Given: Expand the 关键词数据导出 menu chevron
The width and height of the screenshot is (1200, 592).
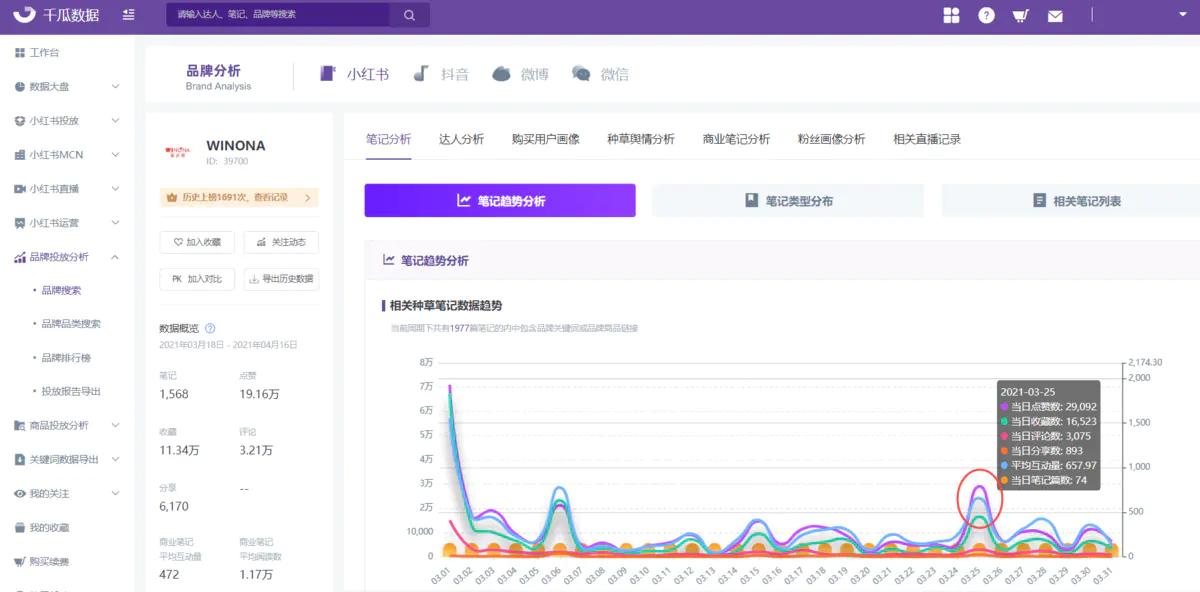Looking at the screenshot, I should pos(115,459).
